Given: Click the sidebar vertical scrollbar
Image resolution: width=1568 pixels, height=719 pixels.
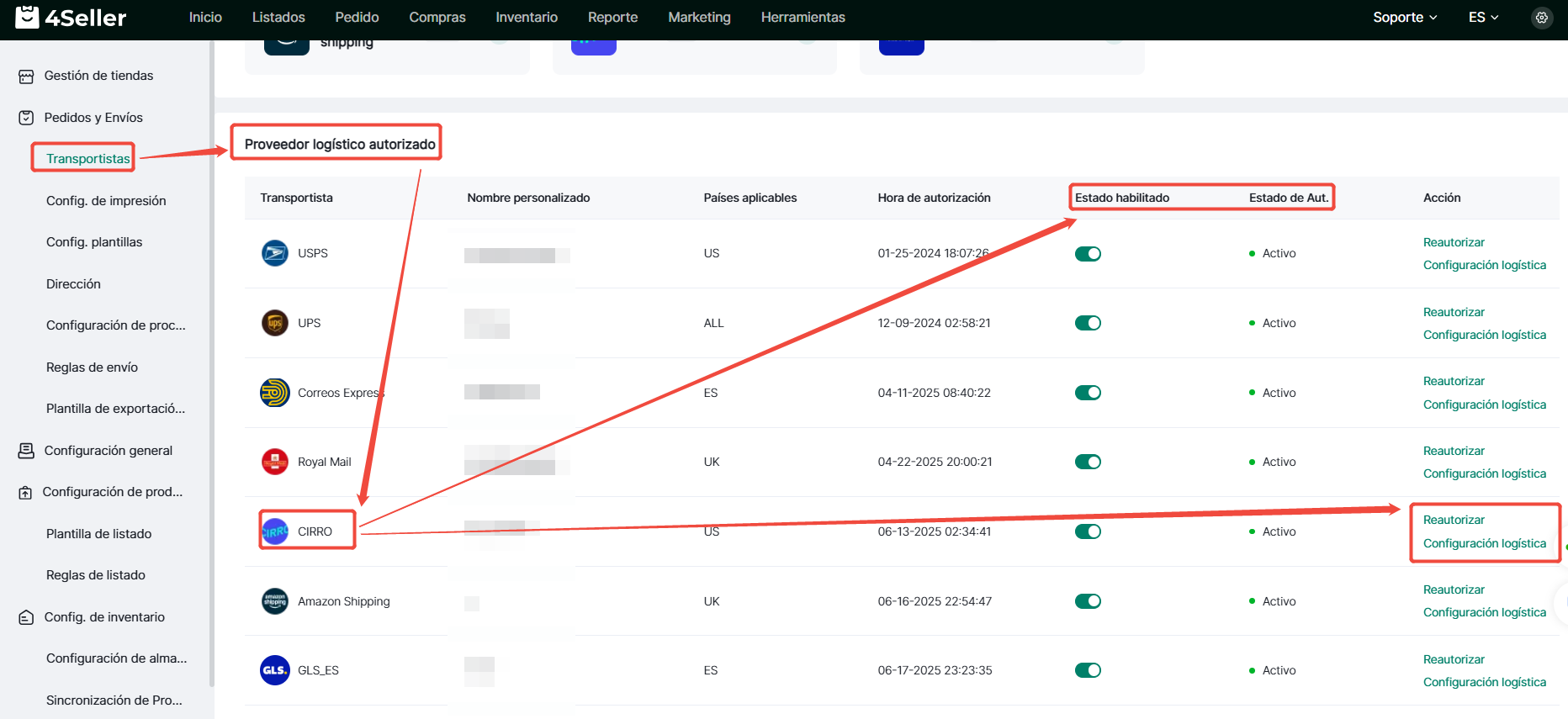Looking at the screenshot, I should (211, 362).
